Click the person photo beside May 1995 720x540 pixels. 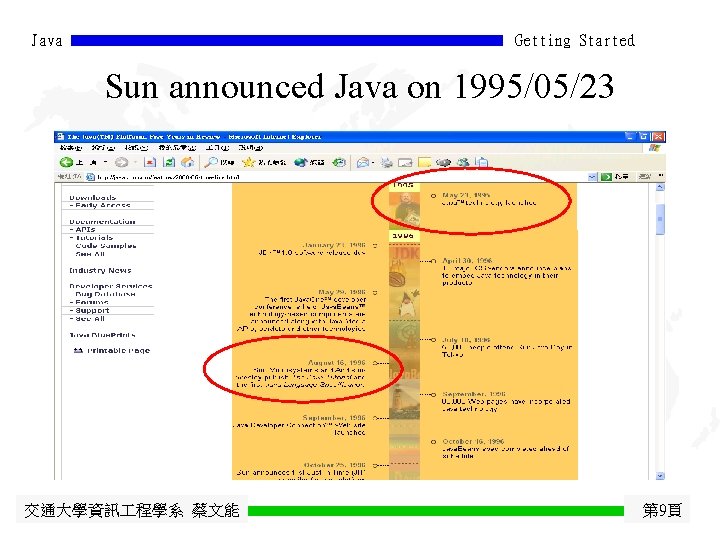(x=404, y=210)
